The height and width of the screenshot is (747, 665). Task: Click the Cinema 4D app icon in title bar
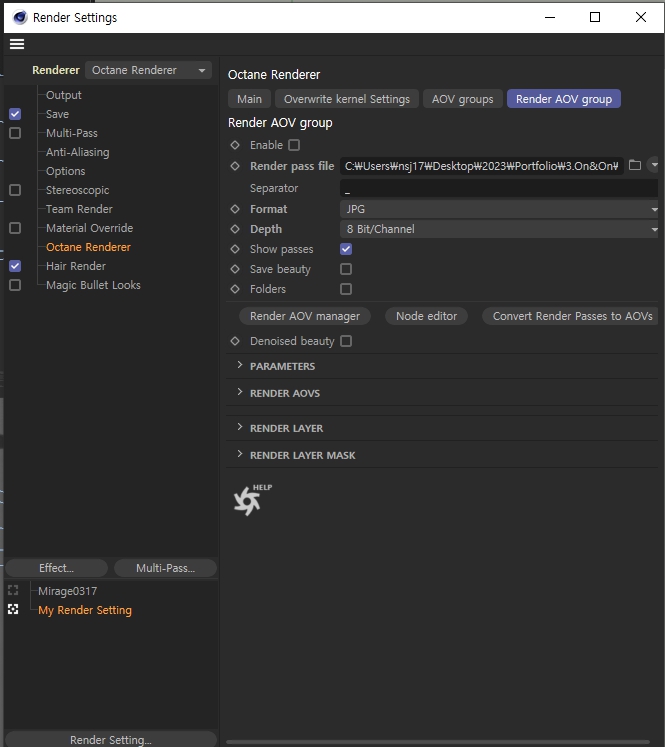pos(20,18)
